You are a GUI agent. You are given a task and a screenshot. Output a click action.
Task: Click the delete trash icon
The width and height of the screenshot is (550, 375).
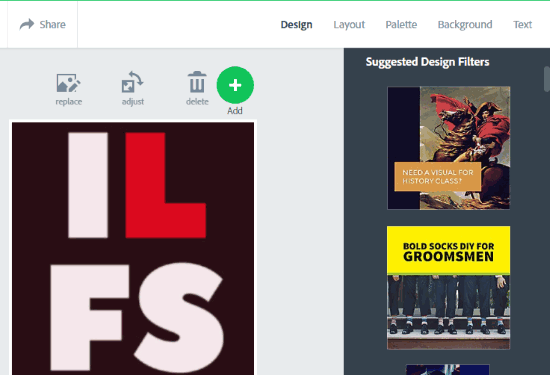click(x=197, y=82)
